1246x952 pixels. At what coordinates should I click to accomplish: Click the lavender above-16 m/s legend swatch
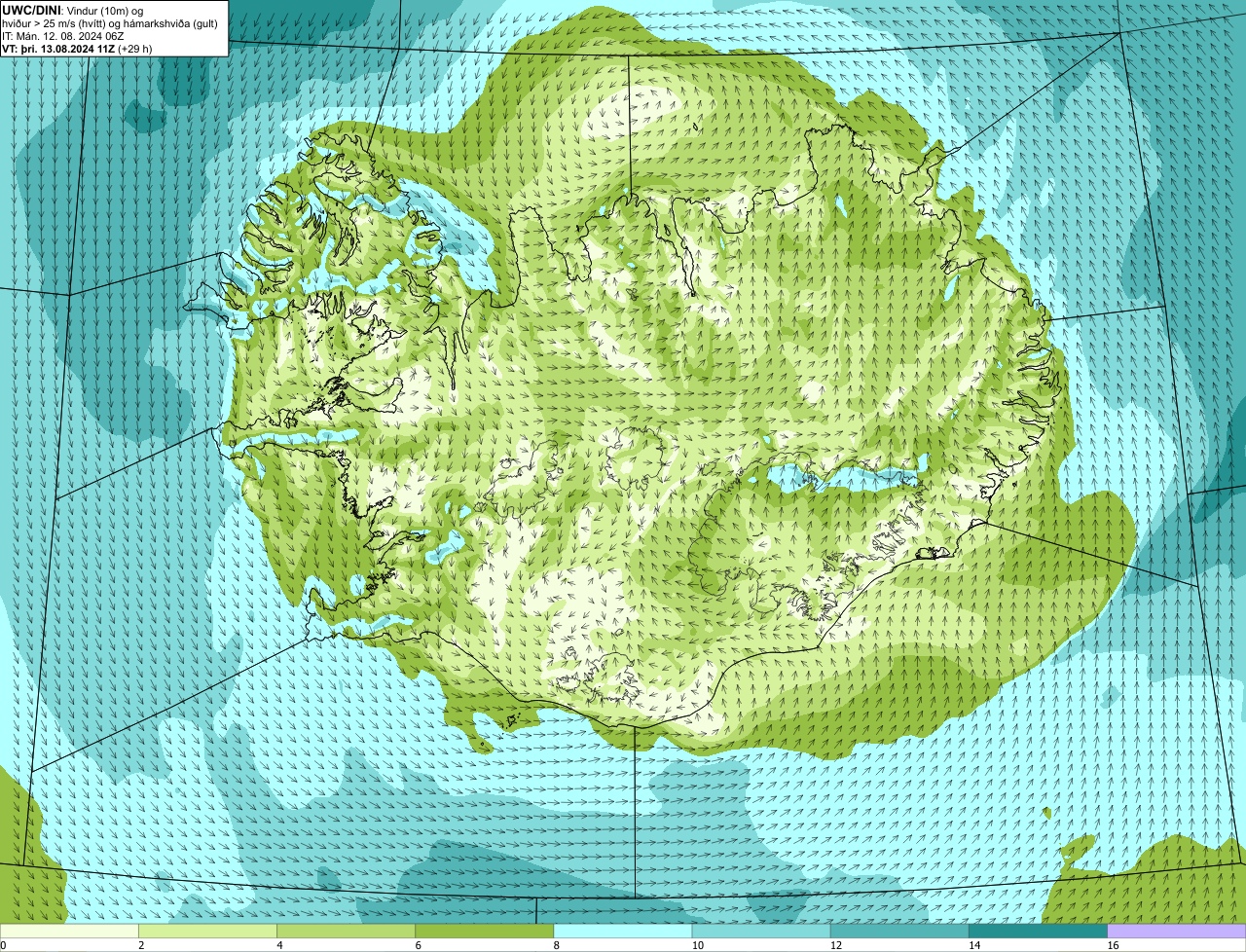pos(1177,932)
